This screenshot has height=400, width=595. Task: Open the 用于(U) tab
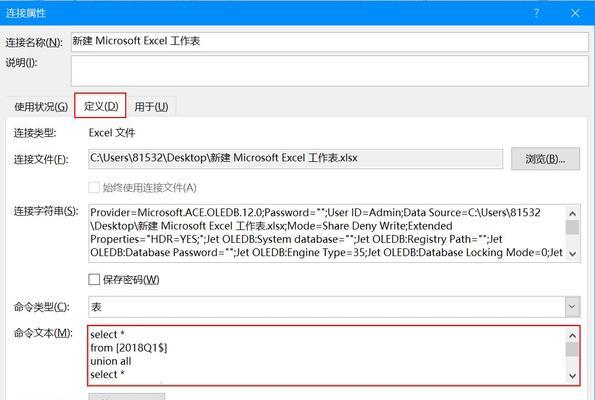click(151, 107)
